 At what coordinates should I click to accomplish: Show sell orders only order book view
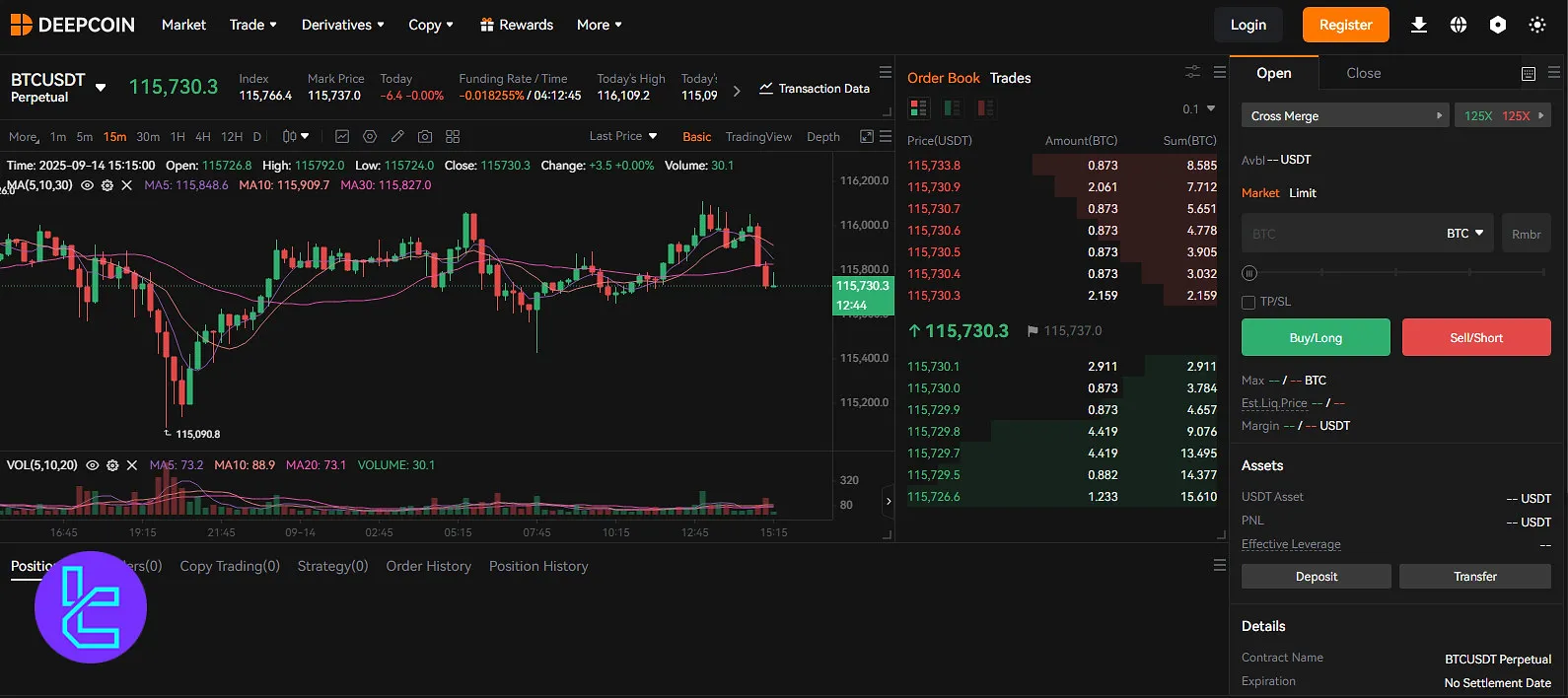[985, 107]
